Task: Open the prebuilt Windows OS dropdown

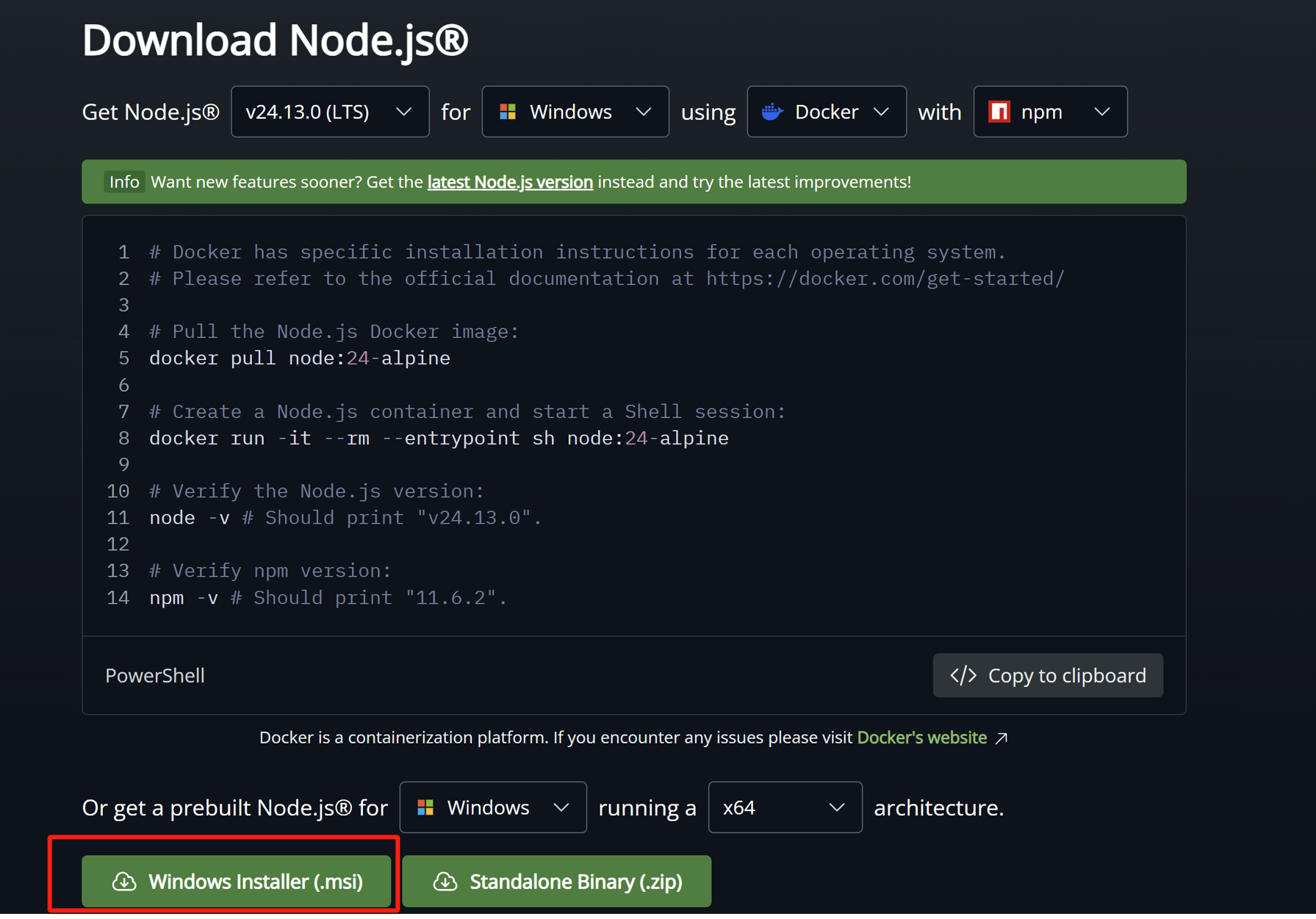Action: pos(493,807)
